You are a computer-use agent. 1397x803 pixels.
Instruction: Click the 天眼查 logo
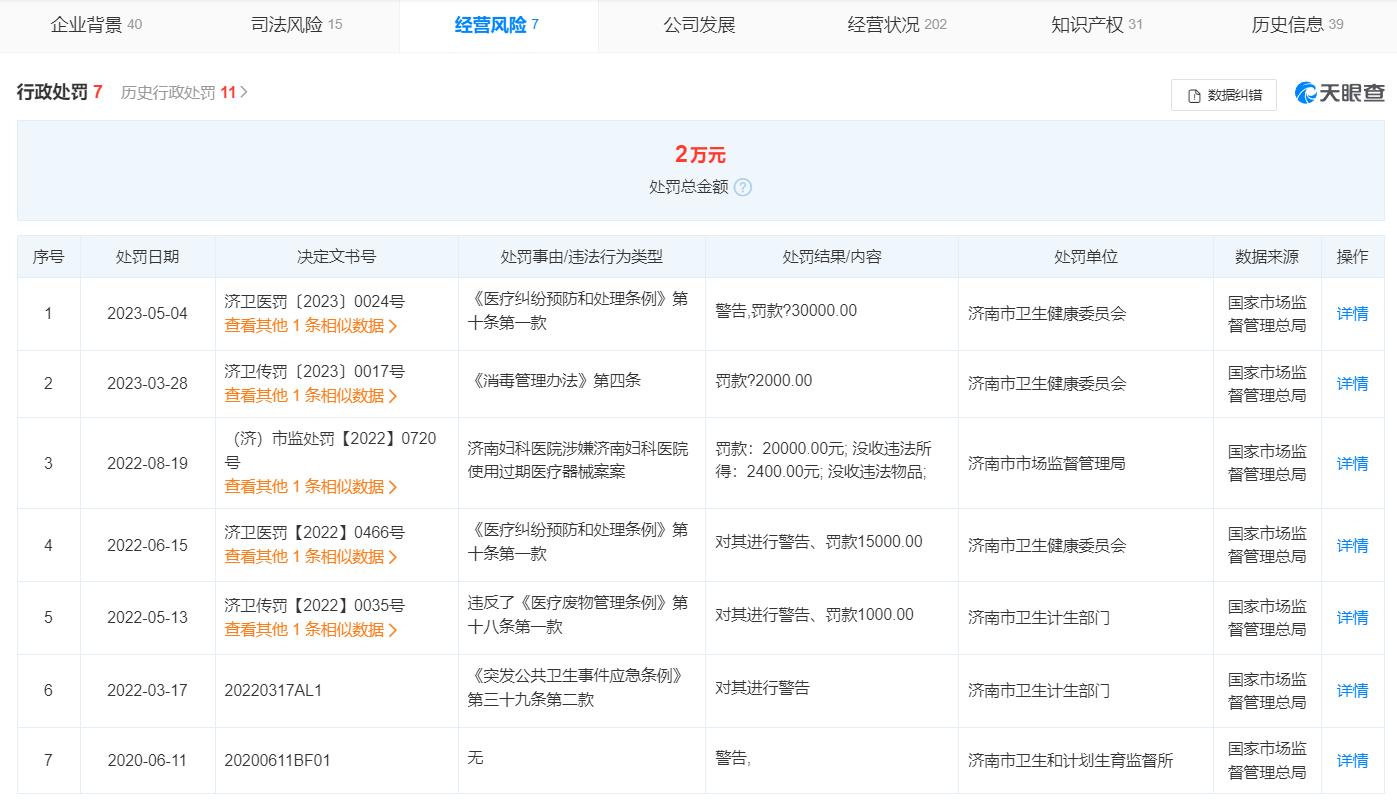tap(1340, 90)
